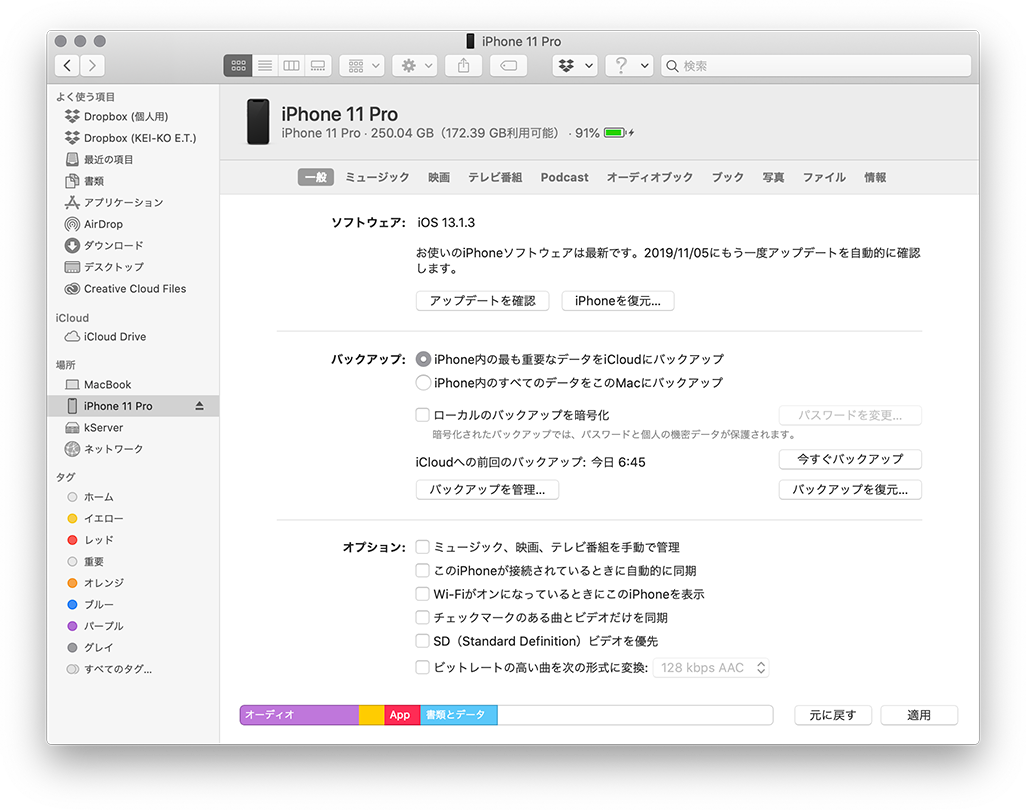
Task: Switch to the テレビ番組 tab
Action: (x=495, y=177)
